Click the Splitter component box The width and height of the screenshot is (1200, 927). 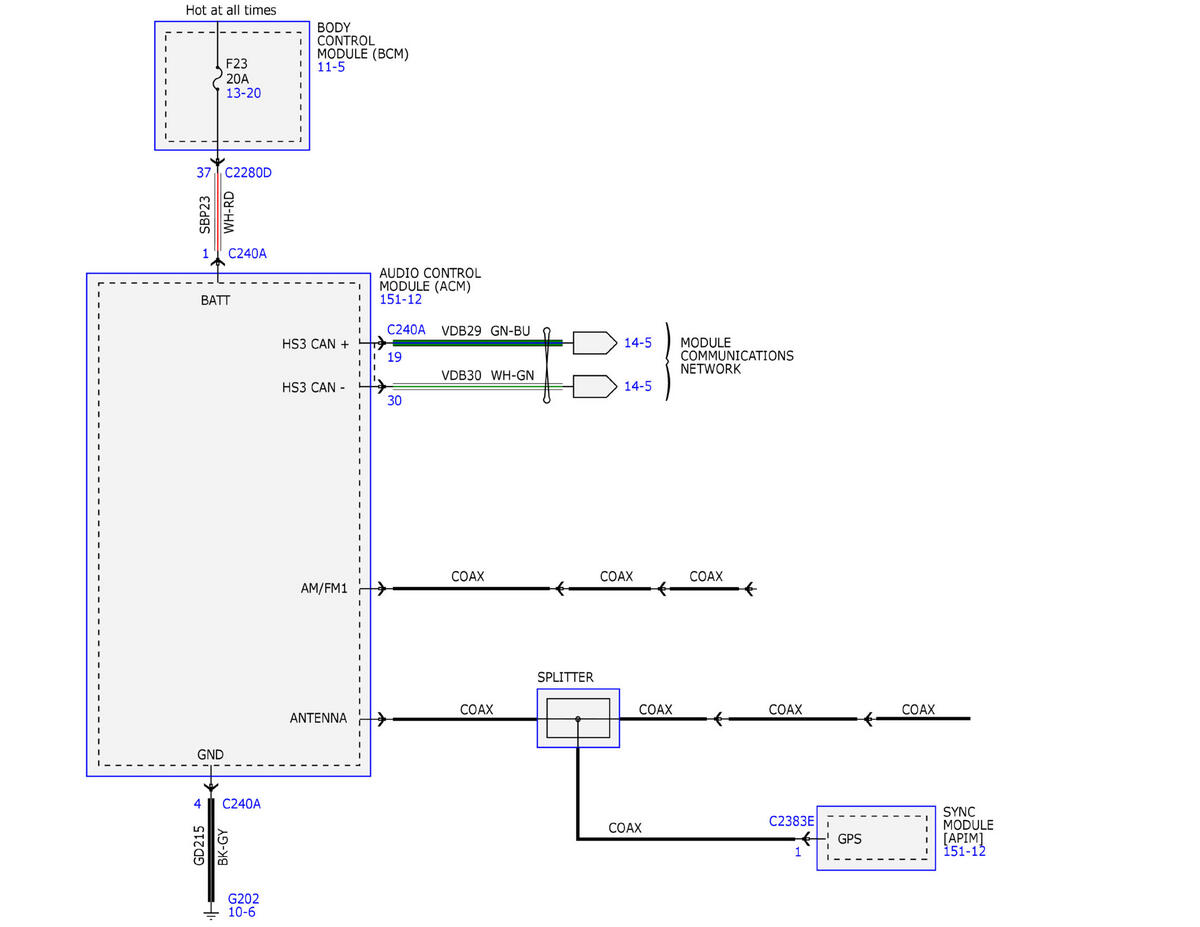click(x=578, y=718)
